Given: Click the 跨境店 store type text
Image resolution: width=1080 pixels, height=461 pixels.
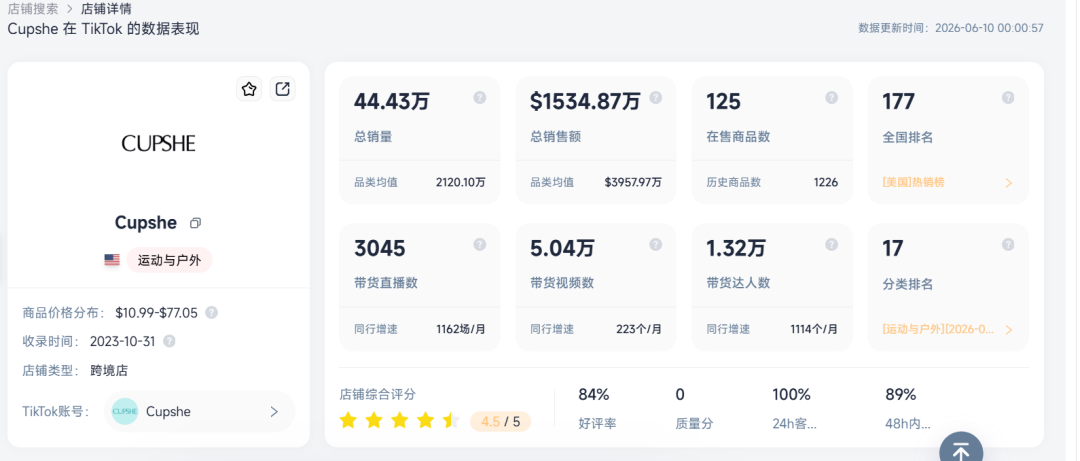Looking at the screenshot, I should [109, 371].
